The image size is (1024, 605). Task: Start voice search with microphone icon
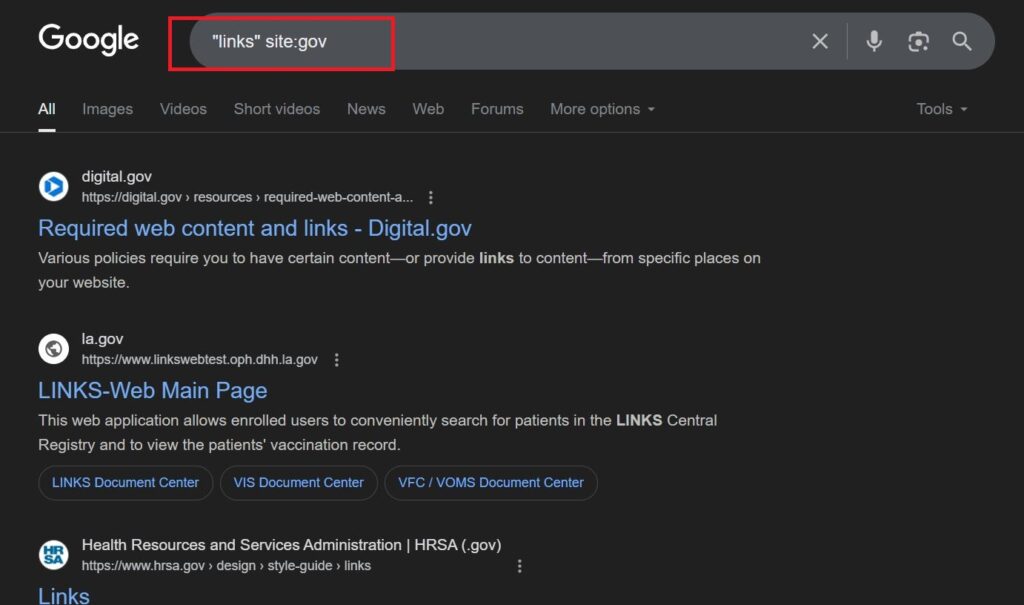874,41
